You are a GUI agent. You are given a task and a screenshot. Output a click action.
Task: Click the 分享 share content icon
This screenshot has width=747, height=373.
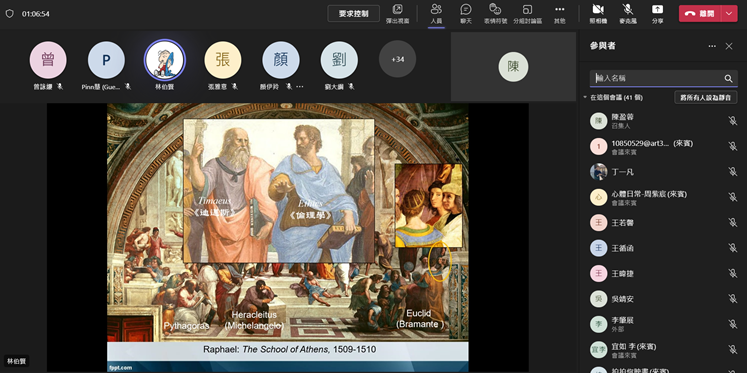[657, 14]
